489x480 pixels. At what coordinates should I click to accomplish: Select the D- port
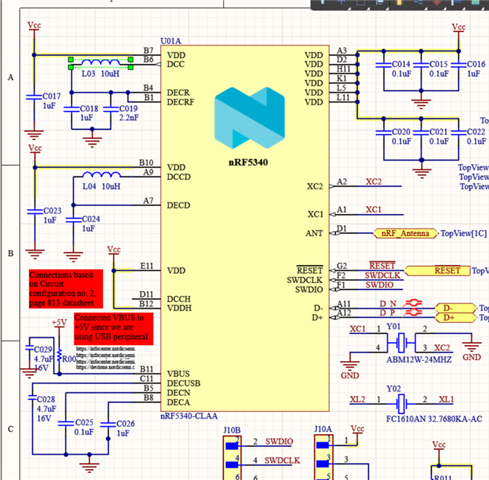pyautogui.click(x=456, y=308)
